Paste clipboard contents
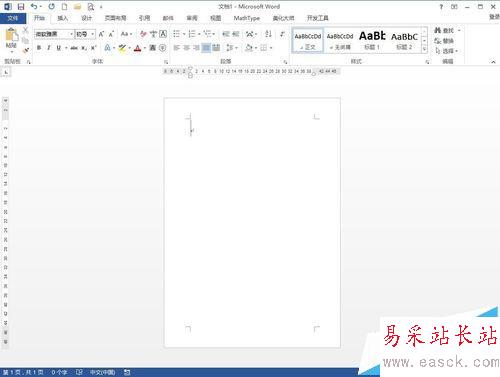Image resolution: width=500 pixels, height=377 pixels. (11, 37)
